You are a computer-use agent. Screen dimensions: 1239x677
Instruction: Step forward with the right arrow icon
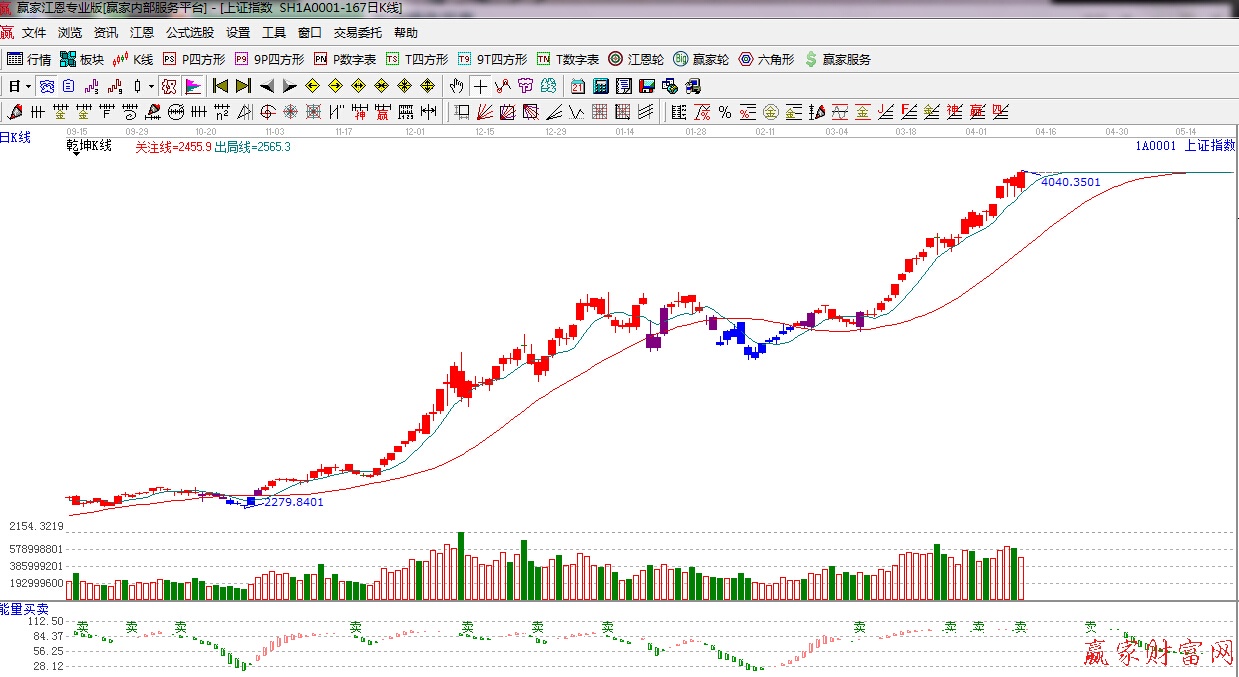[x=289, y=86]
